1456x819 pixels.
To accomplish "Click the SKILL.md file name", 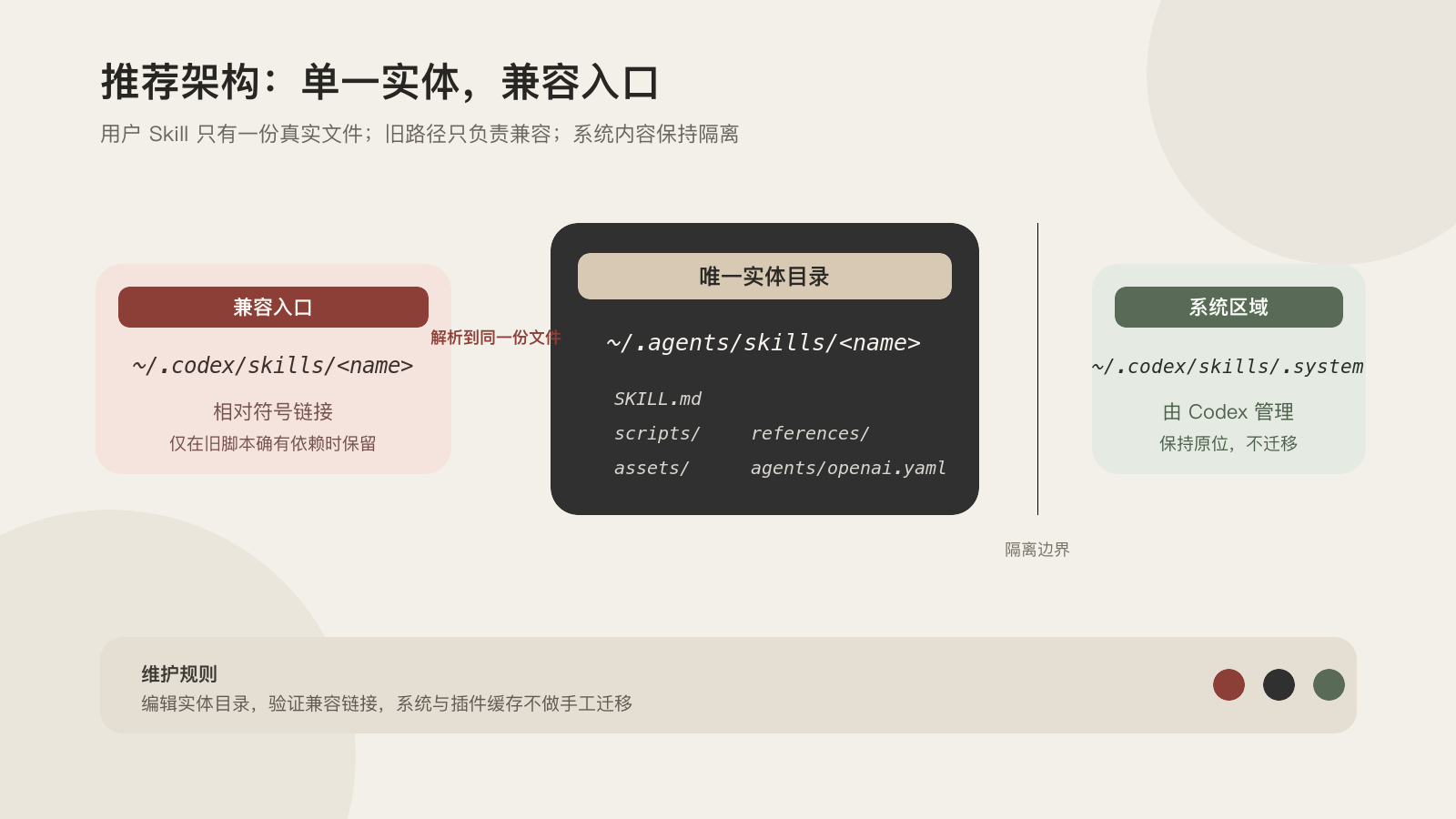I will pyautogui.click(x=658, y=399).
